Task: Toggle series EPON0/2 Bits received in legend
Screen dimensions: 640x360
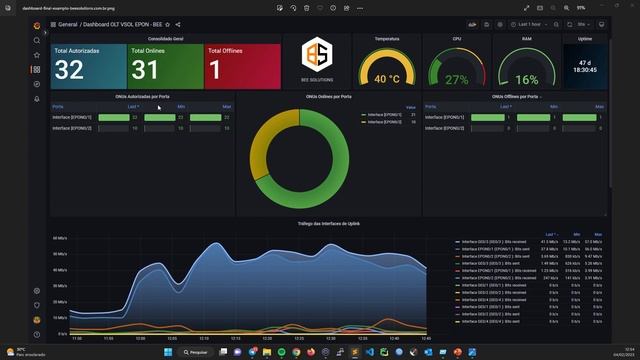Action: point(499,278)
